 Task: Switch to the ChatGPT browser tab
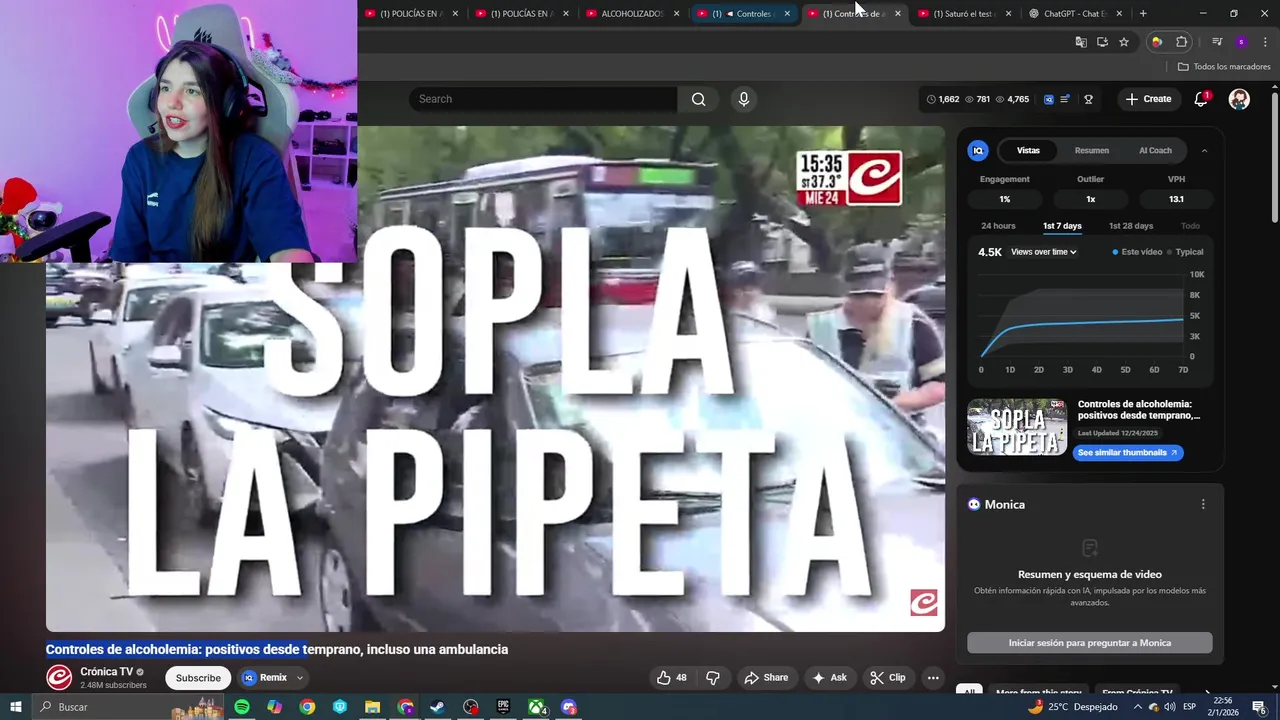pyautogui.click(x=1078, y=14)
